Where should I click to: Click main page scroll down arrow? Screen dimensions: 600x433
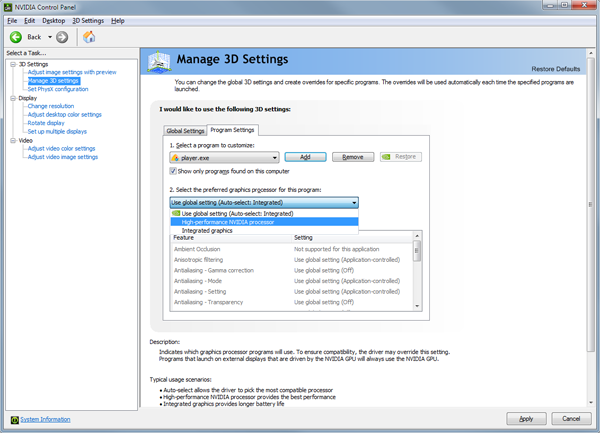pyautogui.click(x=591, y=402)
